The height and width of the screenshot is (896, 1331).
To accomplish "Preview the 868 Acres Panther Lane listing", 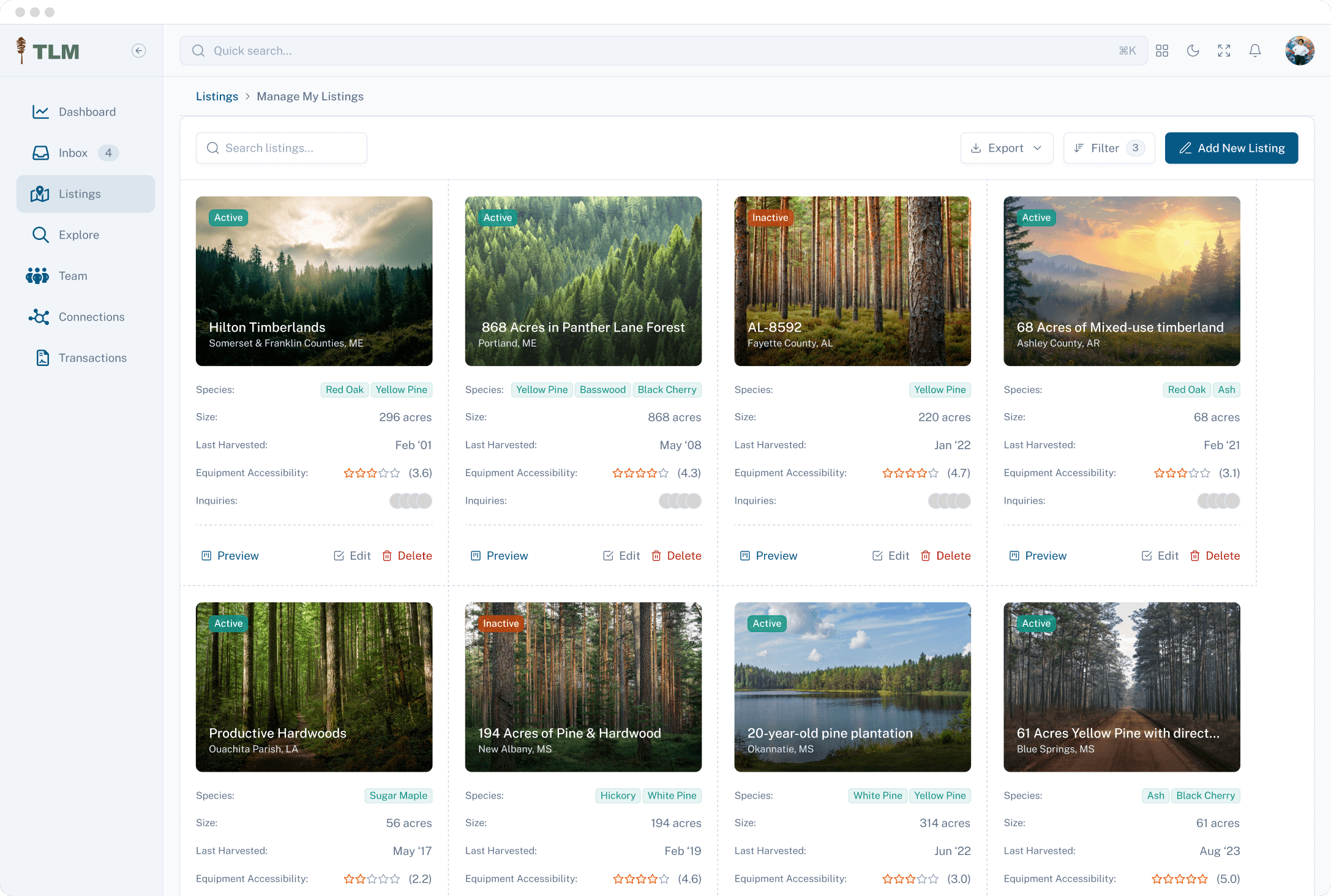I will pos(499,556).
